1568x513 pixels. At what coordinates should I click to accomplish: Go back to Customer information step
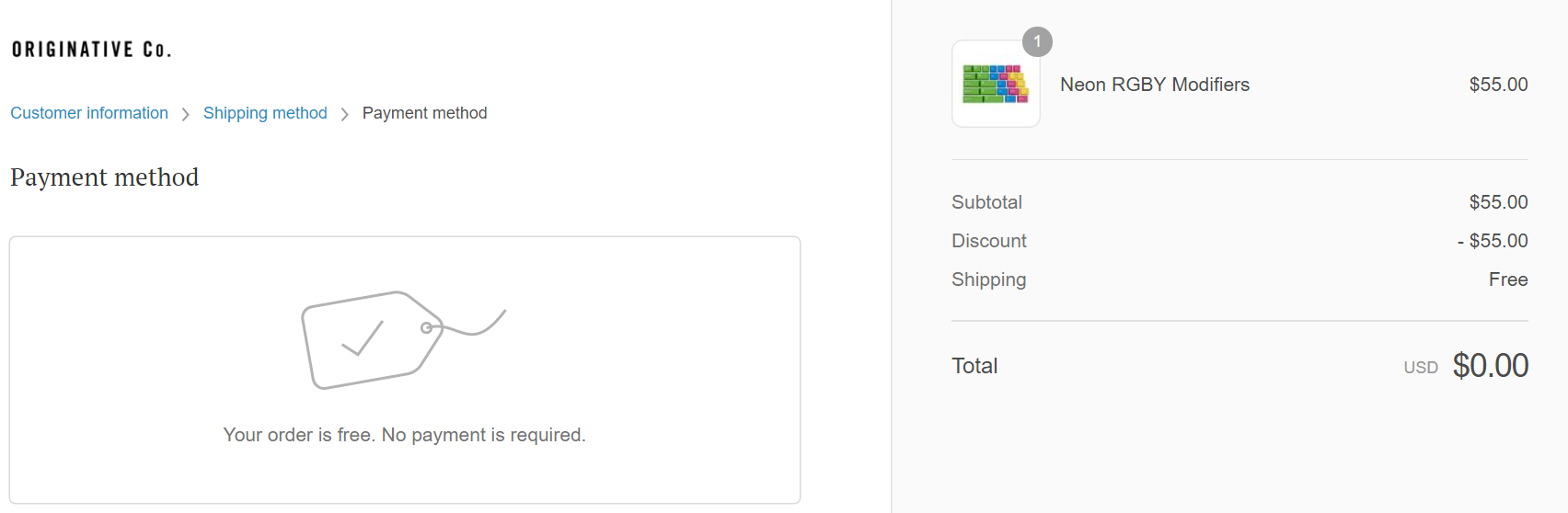point(89,113)
